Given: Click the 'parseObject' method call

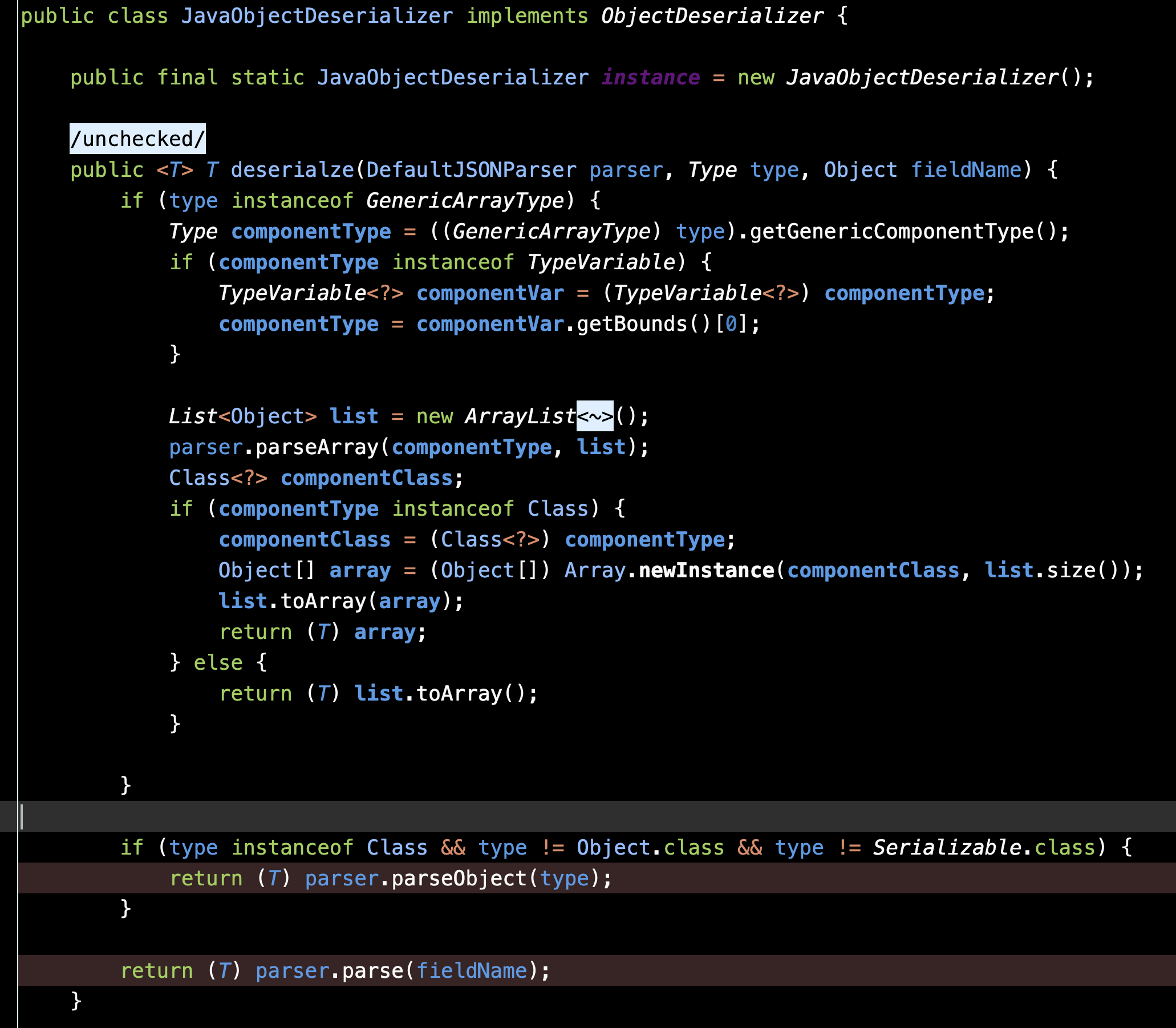Looking at the screenshot, I should 459,879.
